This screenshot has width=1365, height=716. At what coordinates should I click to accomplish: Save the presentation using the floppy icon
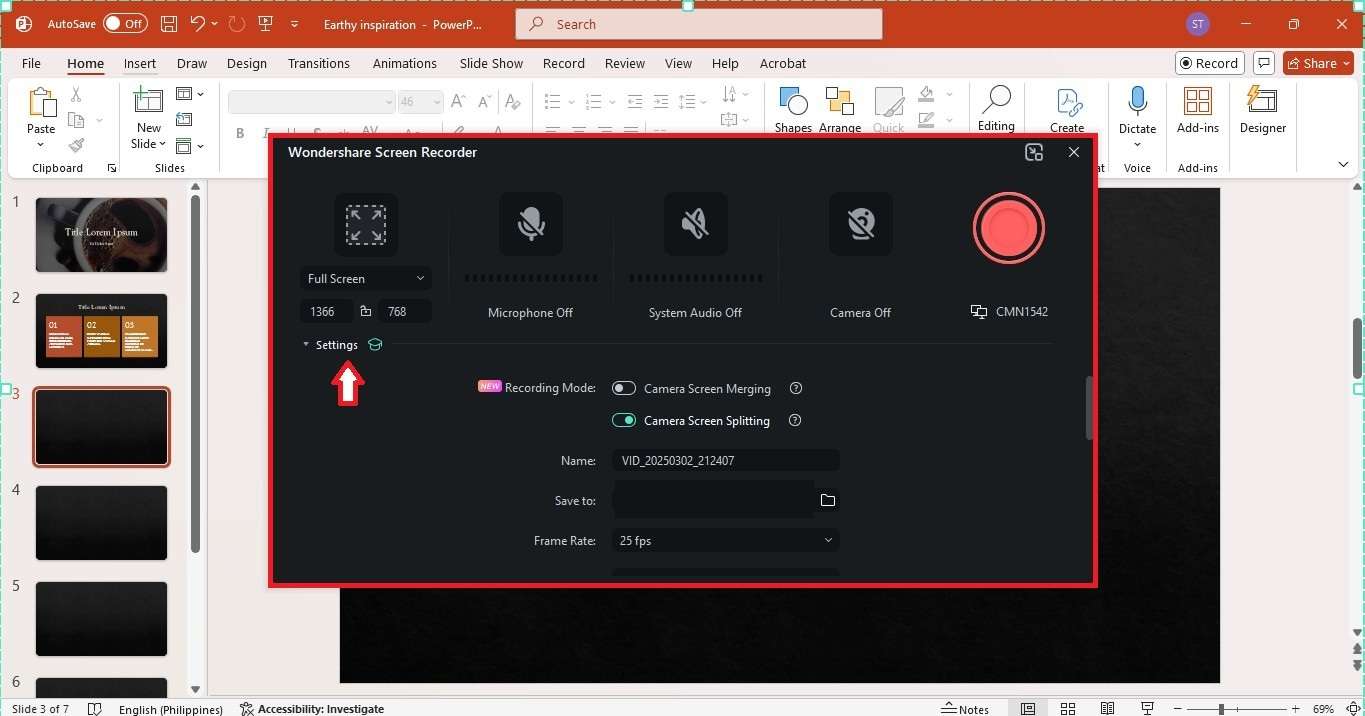click(169, 23)
